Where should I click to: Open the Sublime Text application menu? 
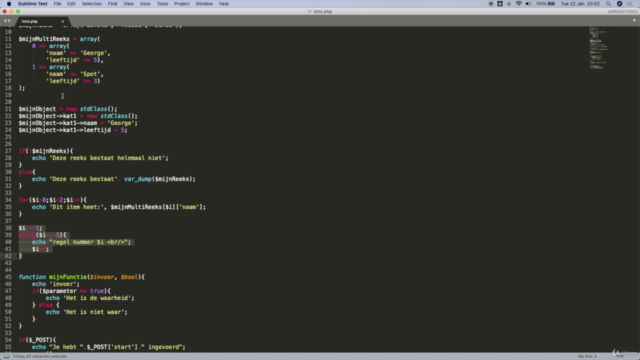(33, 4)
